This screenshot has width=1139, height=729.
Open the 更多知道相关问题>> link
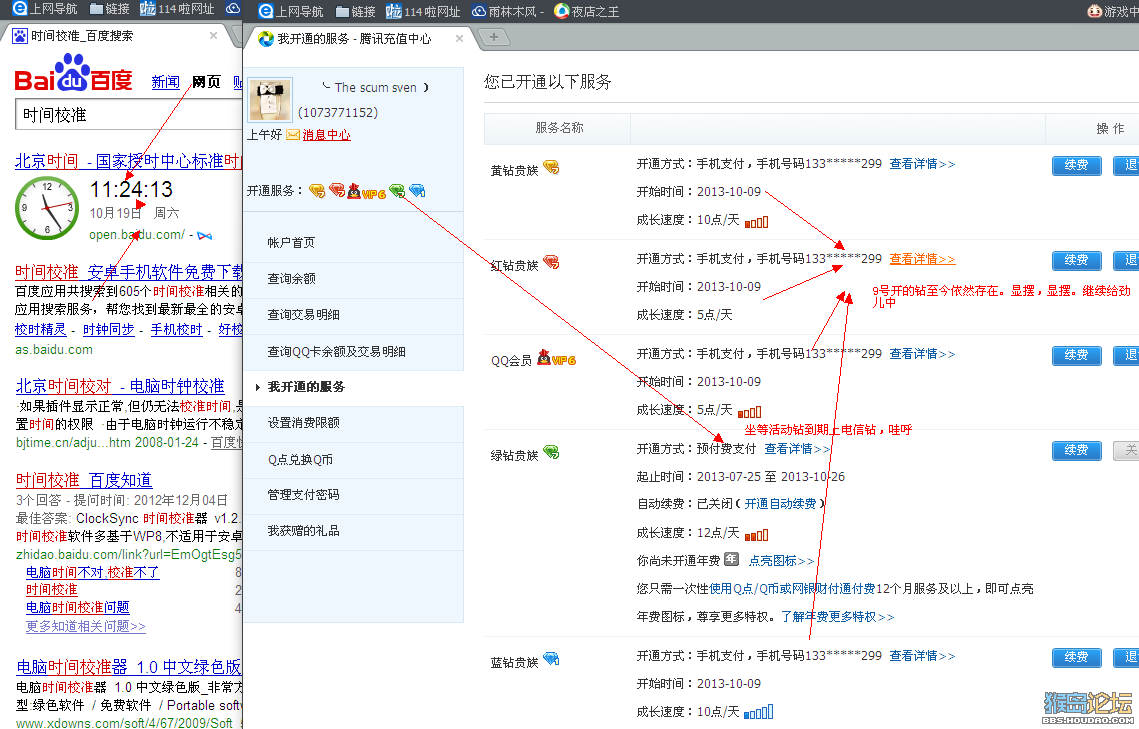click(86, 626)
